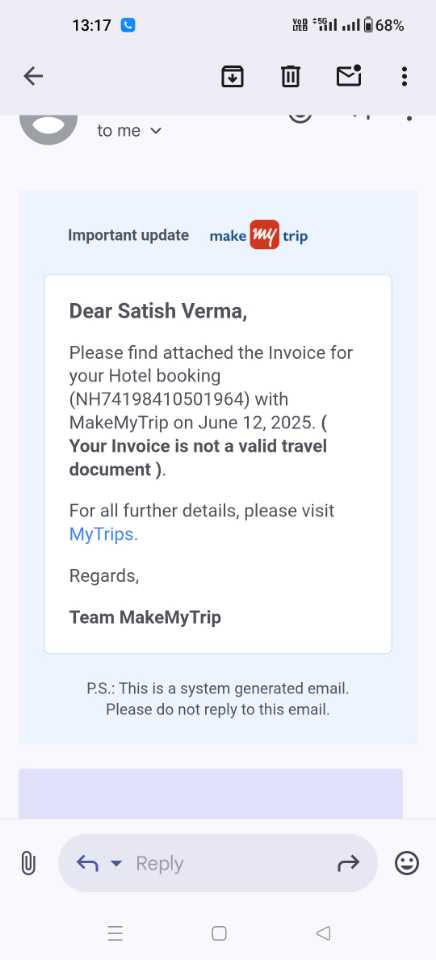The width and height of the screenshot is (436, 960).
Task: Open reply options dropdown arrow
Action: pos(116,863)
